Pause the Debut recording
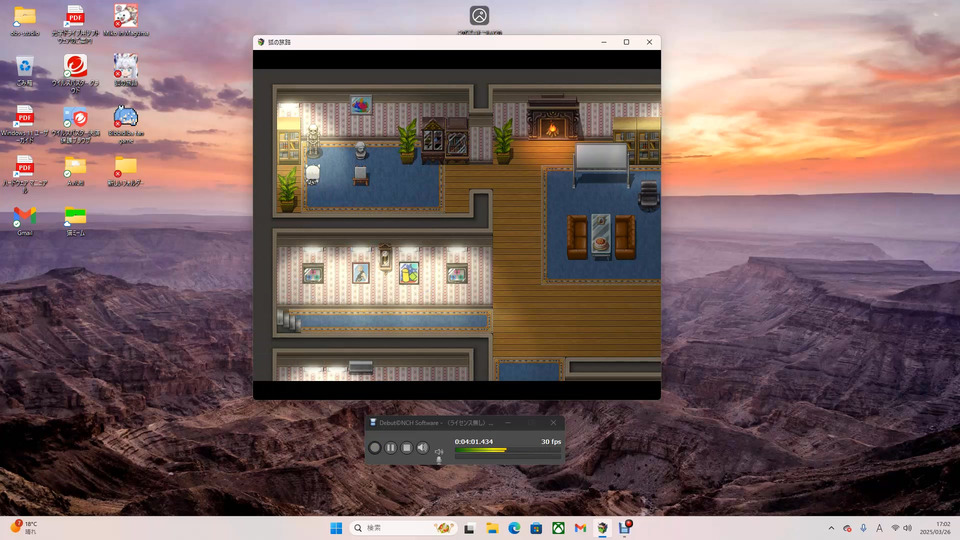This screenshot has width=960, height=540. [391, 448]
